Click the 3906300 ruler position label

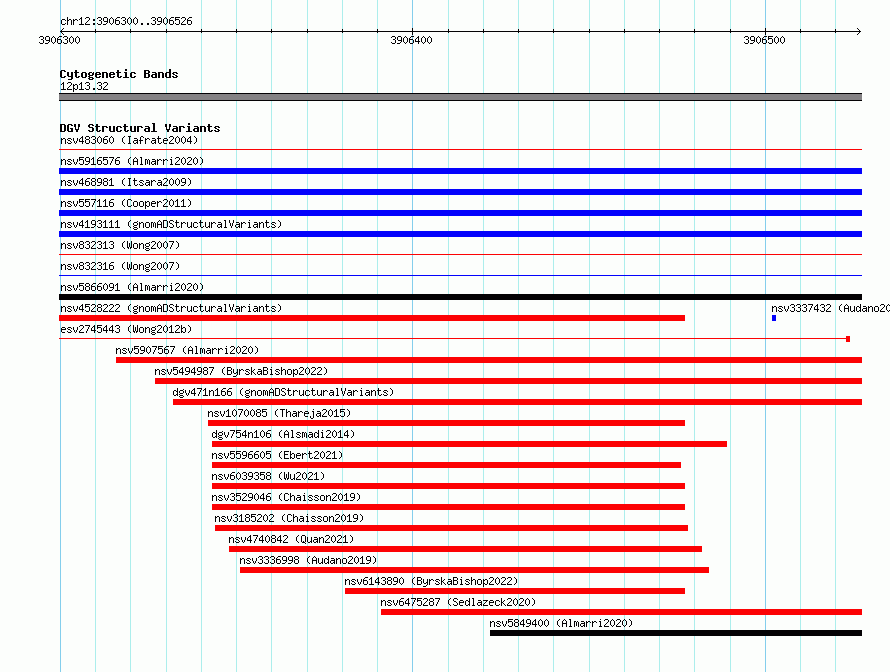[x=59, y=40]
